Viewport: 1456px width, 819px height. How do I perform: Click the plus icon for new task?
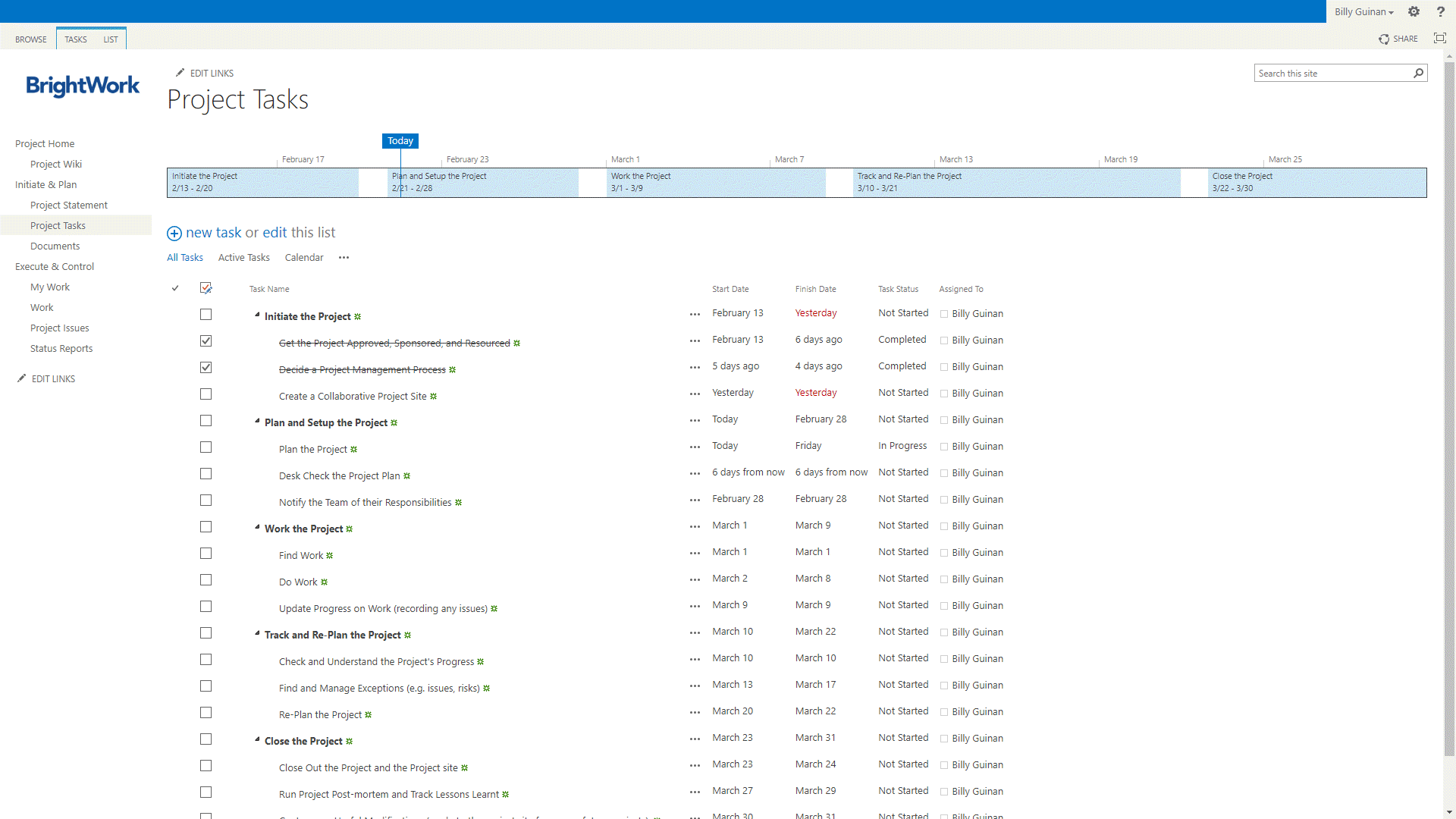coord(174,233)
